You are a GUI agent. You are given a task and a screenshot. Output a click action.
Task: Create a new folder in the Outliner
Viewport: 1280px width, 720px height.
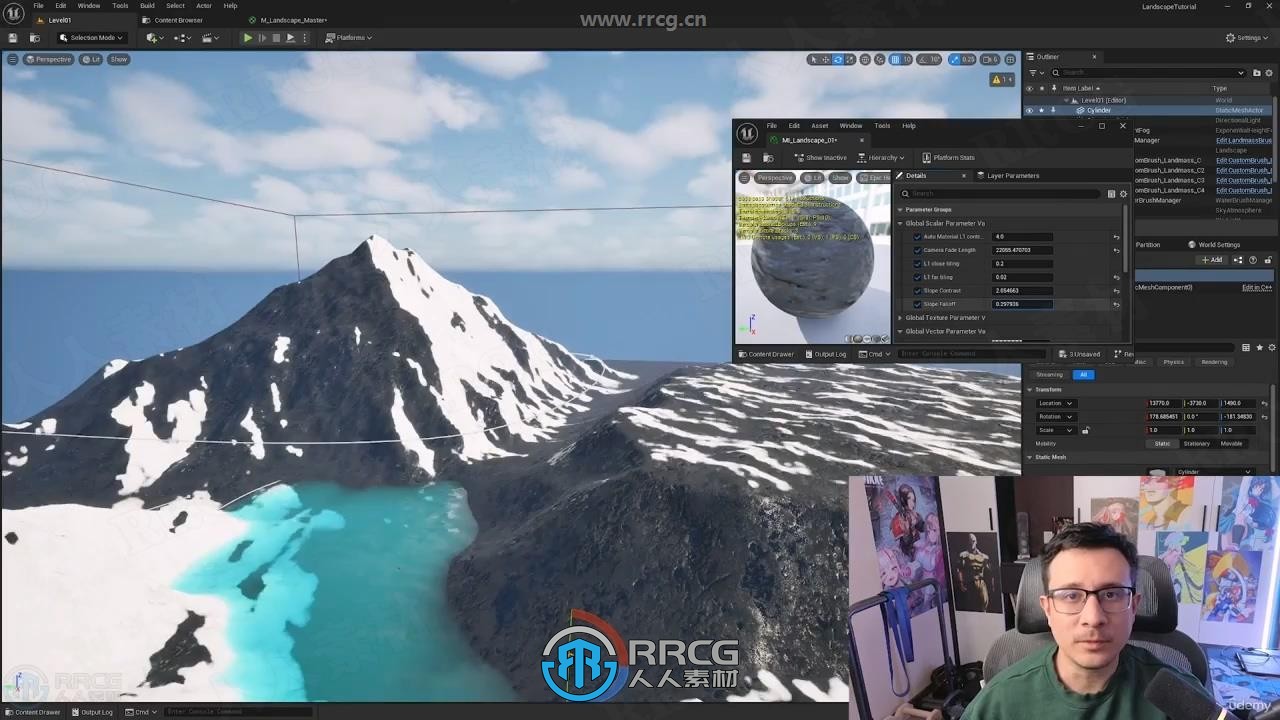point(1255,72)
